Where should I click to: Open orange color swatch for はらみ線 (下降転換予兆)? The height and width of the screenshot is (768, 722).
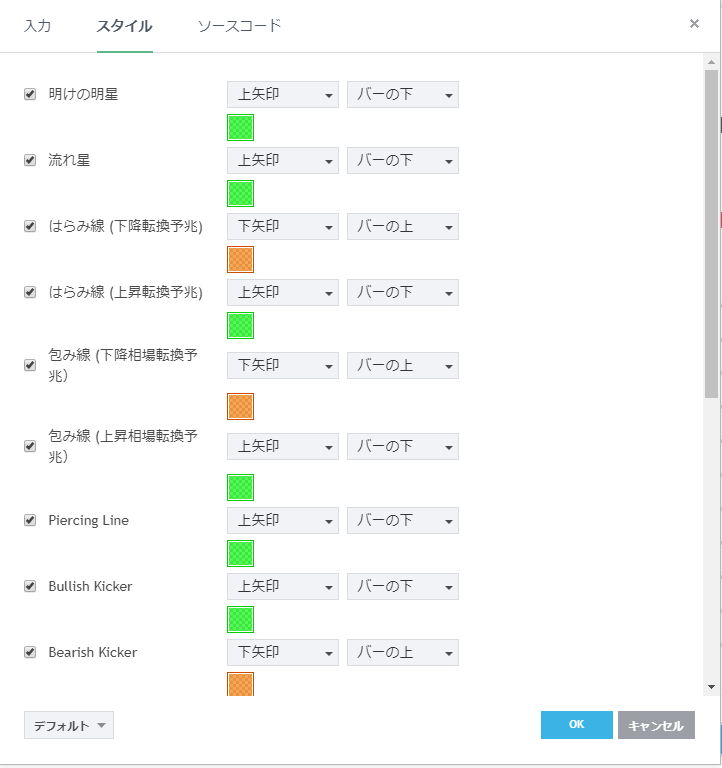tap(241, 260)
